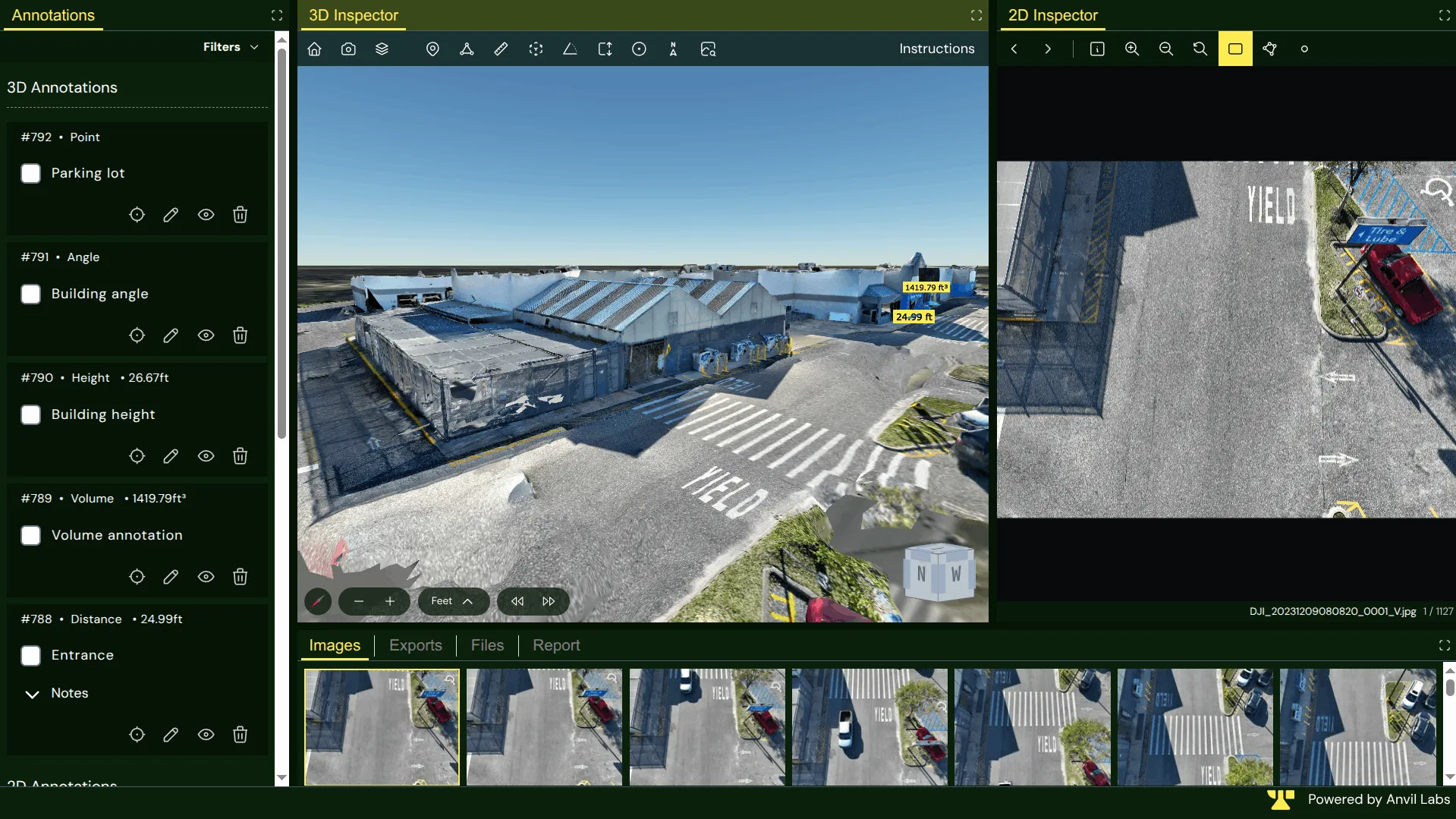Check the Parking lot annotation checkbox
1456x819 pixels.
pos(30,174)
